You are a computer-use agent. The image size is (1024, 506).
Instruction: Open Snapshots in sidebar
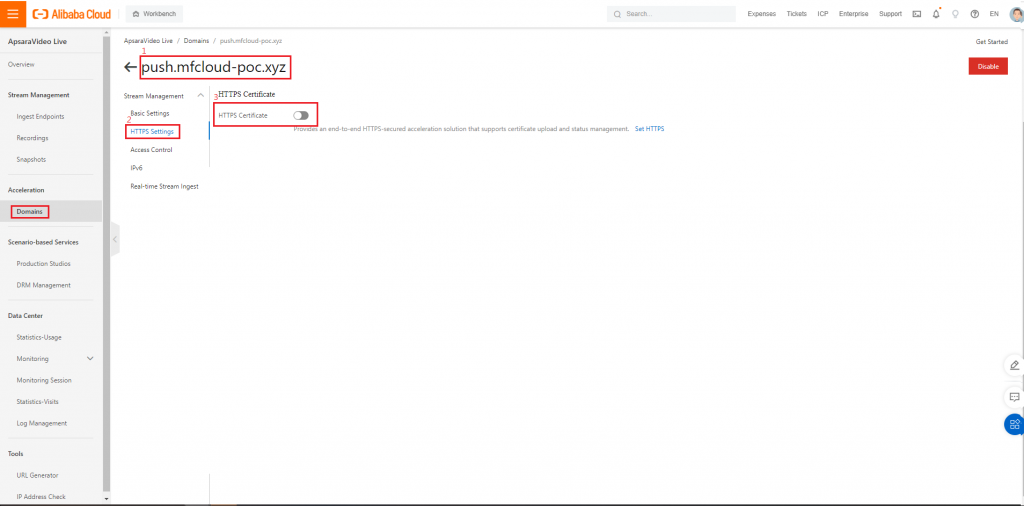pyautogui.click(x=31, y=160)
